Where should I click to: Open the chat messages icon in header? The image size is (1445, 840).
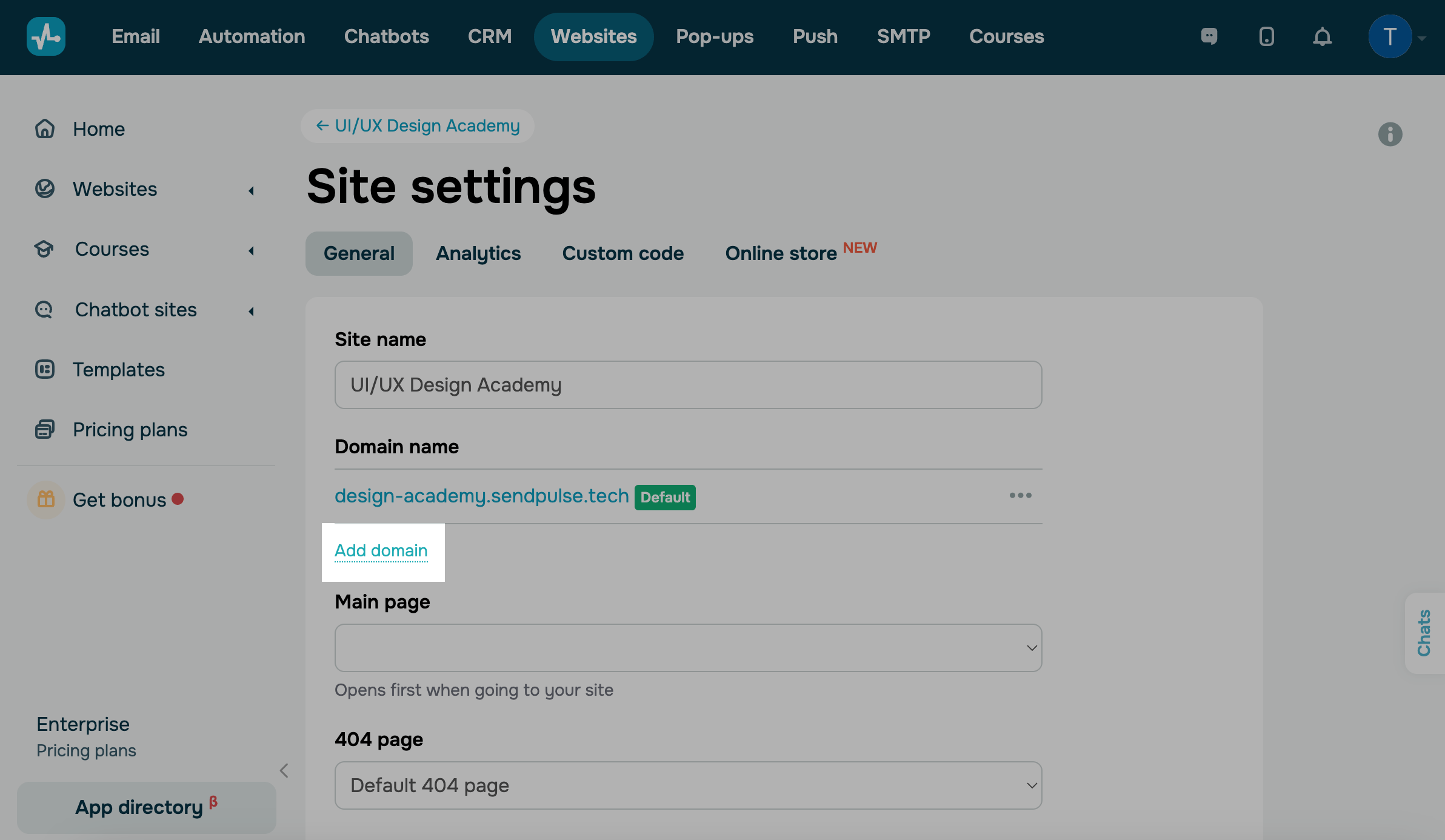[x=1209, y=36]
